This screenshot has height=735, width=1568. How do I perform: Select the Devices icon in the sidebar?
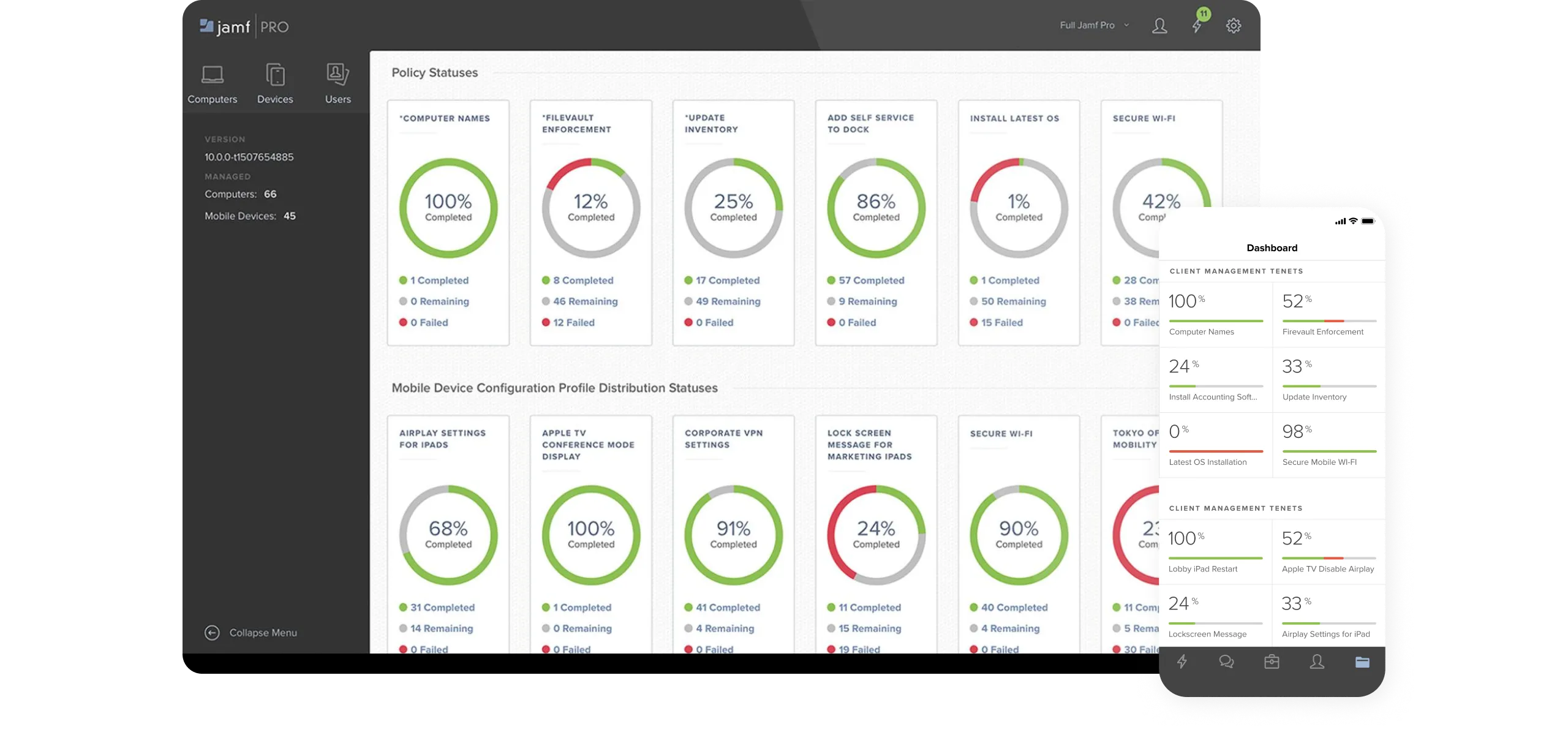276,83
